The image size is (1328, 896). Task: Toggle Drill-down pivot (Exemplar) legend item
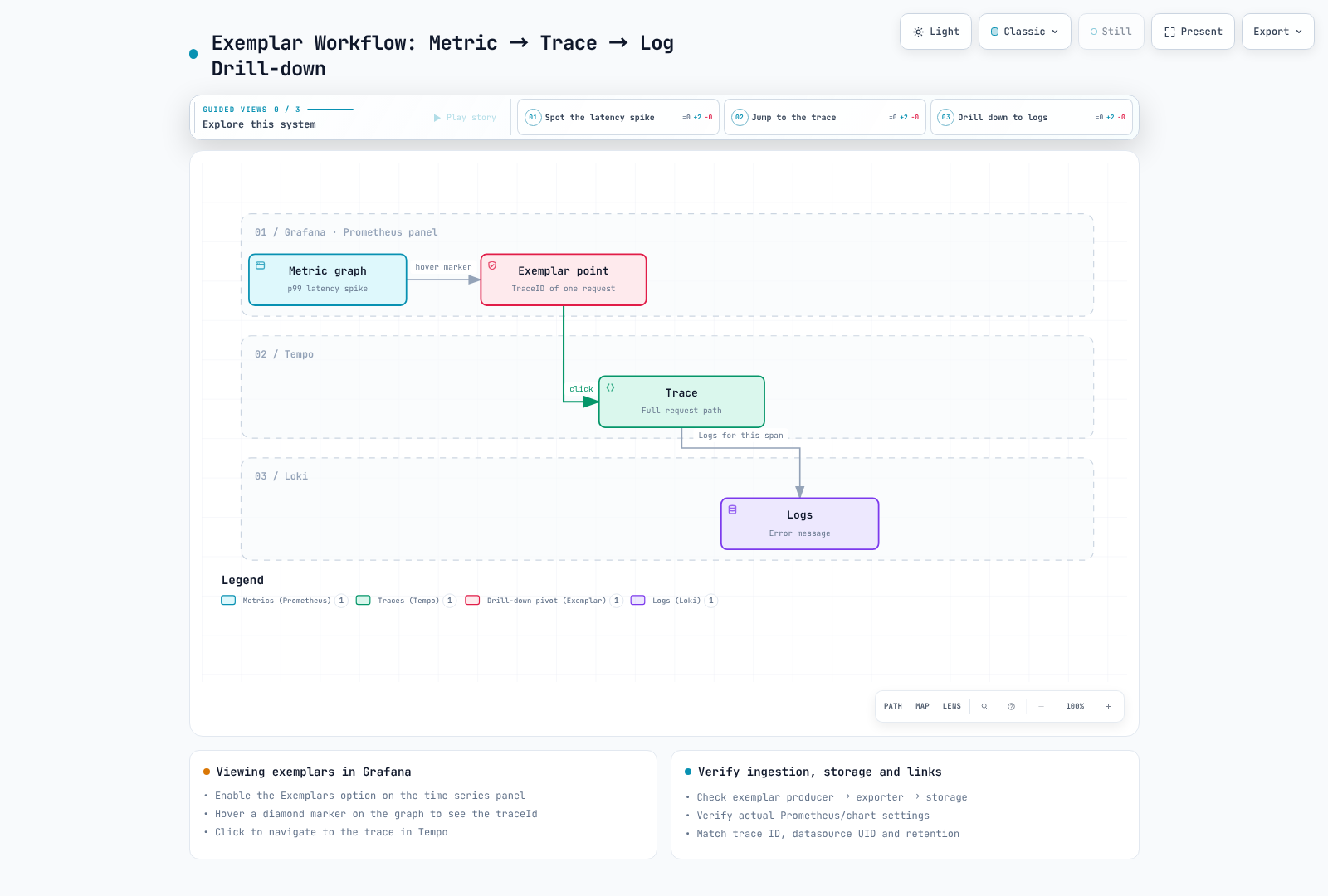544,601
